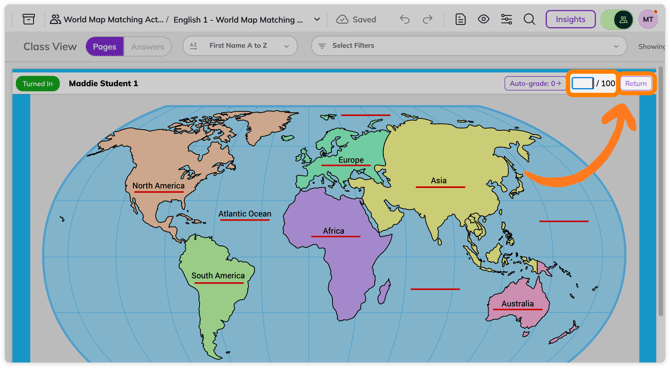The image size is (670, 368).
Task: Click the vertical scrollbar on the right
Action: click(x=662, y=192)
